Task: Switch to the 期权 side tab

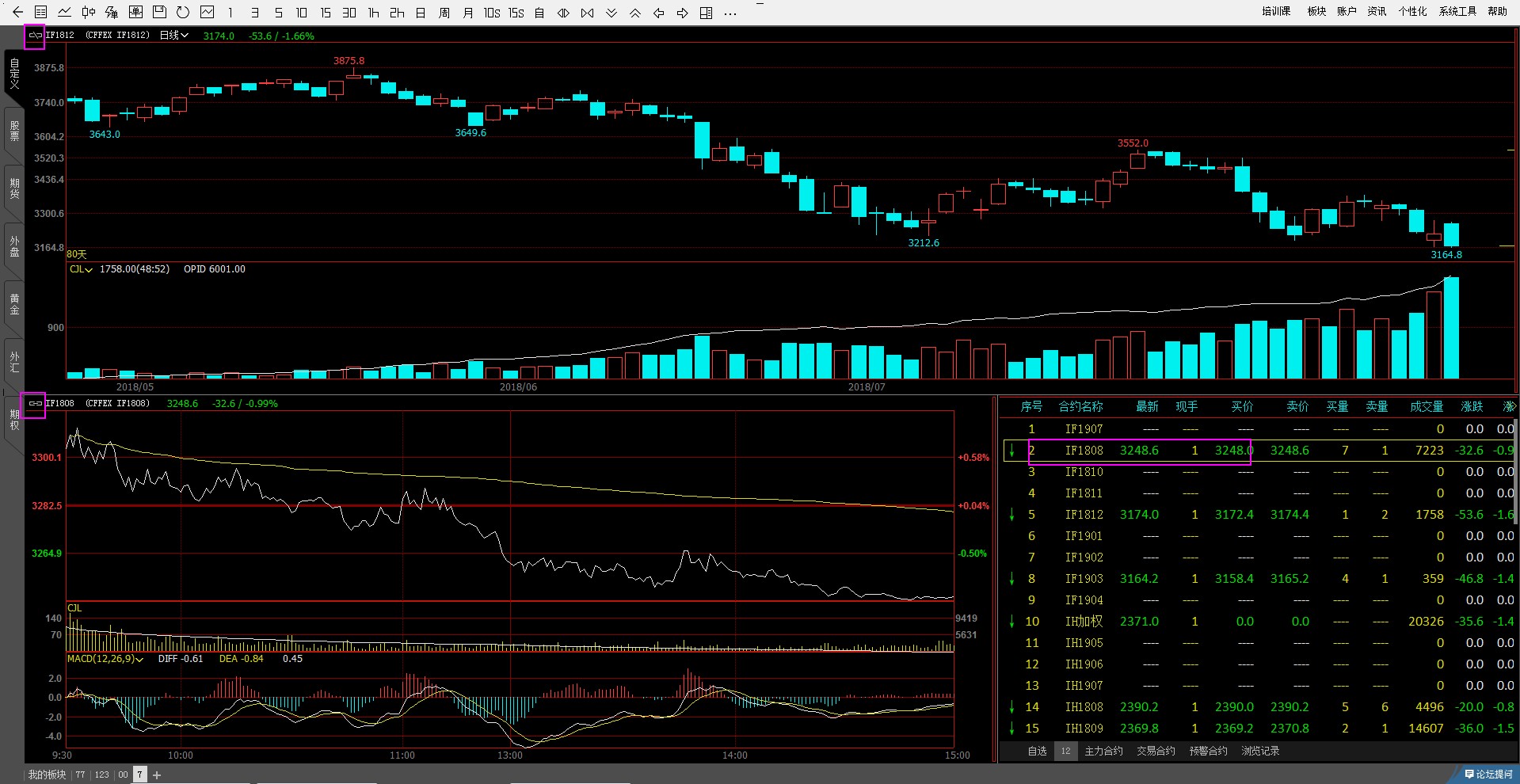Action: click(14, 420)
